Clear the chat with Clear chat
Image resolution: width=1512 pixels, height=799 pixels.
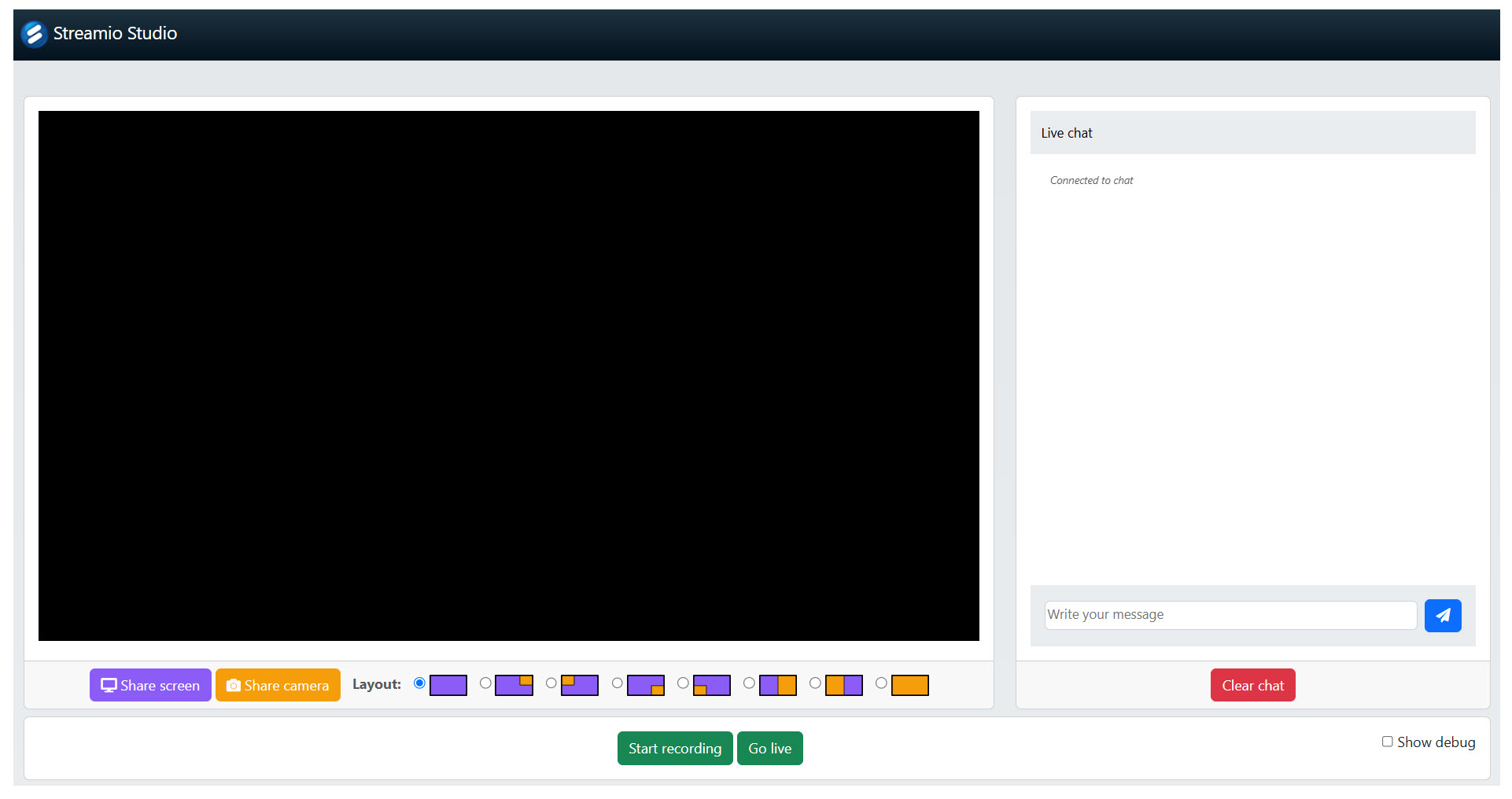(1252, 685)
